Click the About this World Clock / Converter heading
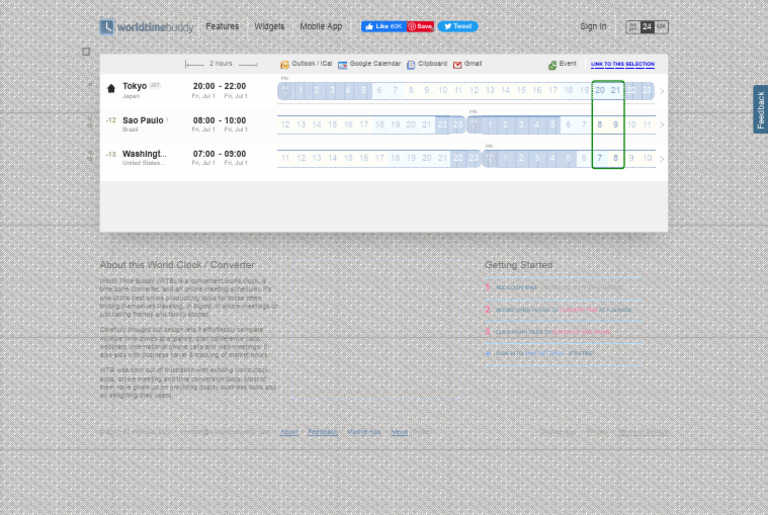 177,265
